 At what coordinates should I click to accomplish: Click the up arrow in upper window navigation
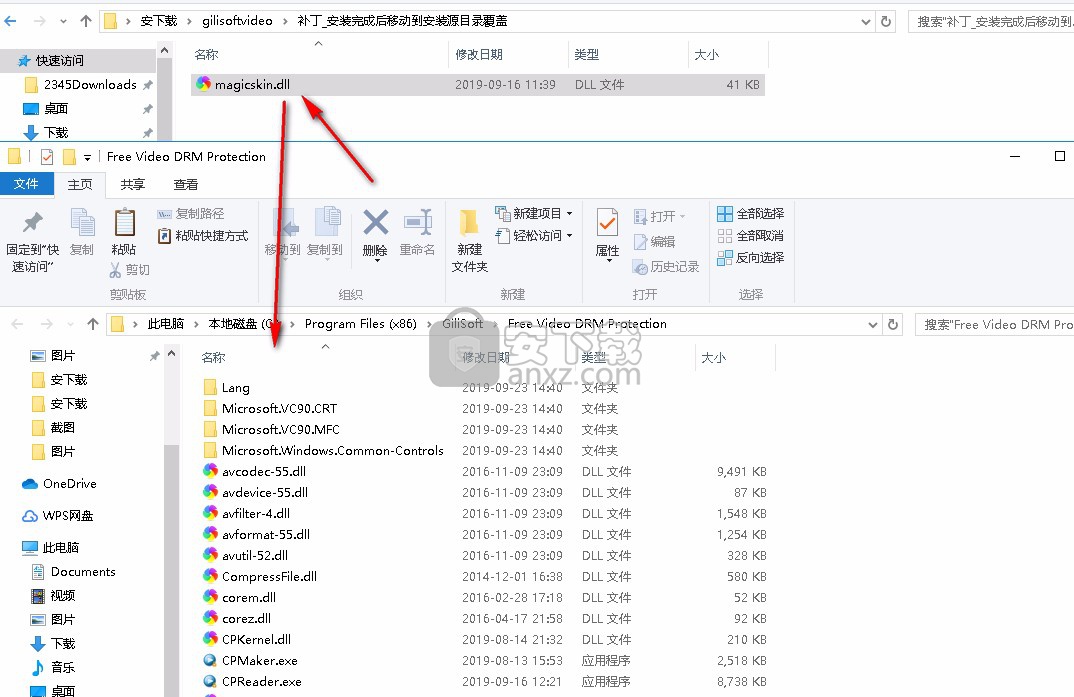(86, 21)
